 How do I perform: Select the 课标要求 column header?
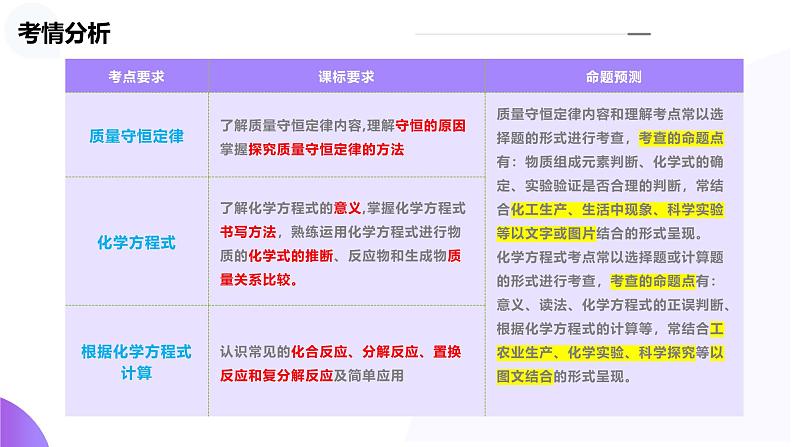coord(346,77)
